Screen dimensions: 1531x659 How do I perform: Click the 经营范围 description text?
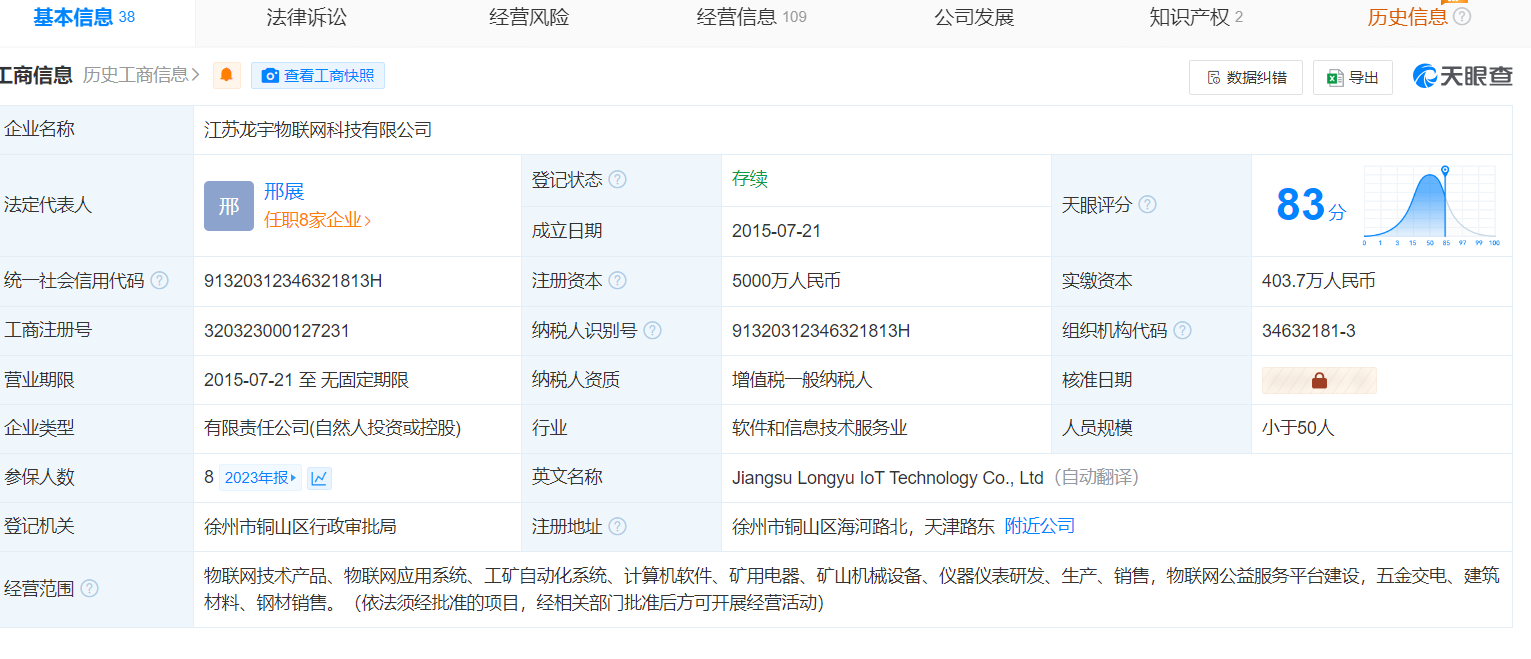(852, 589)
